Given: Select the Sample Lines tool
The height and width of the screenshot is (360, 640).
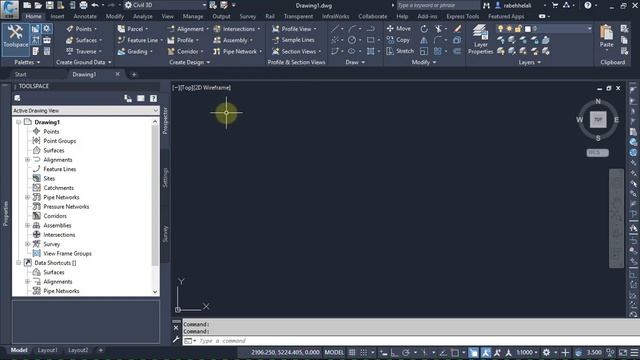Looking at the screenshot, I should 293,40.
